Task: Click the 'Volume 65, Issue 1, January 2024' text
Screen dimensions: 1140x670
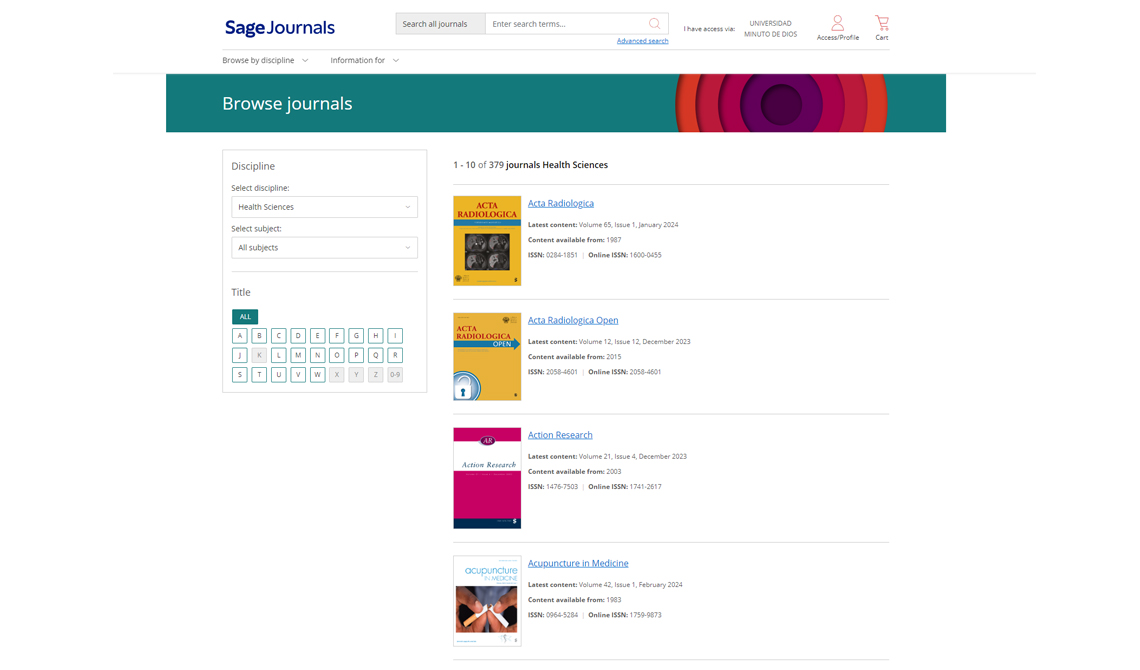Action: 628,225
